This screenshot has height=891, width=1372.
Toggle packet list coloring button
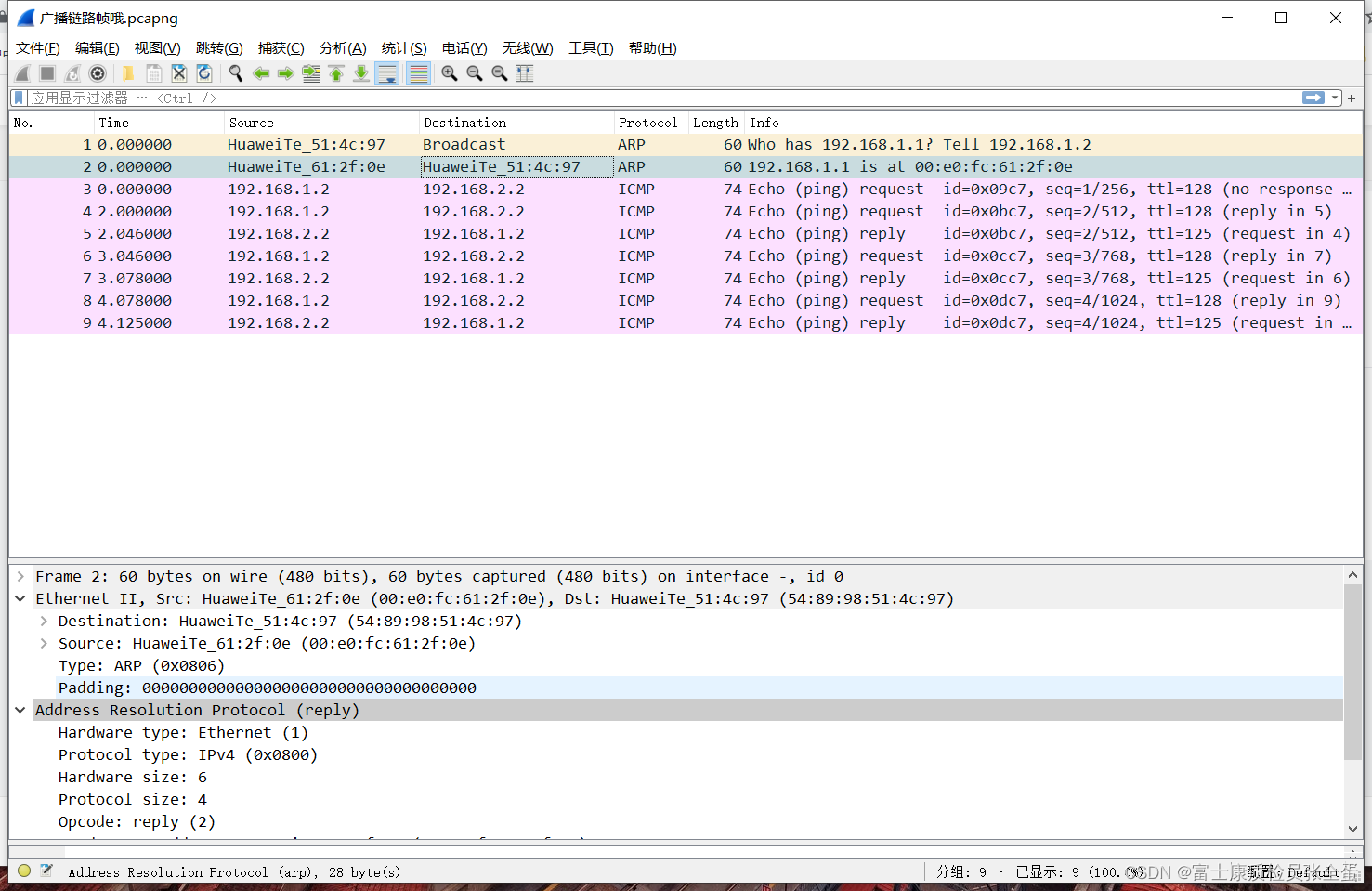pyautogui.click(x=419, y=73)
